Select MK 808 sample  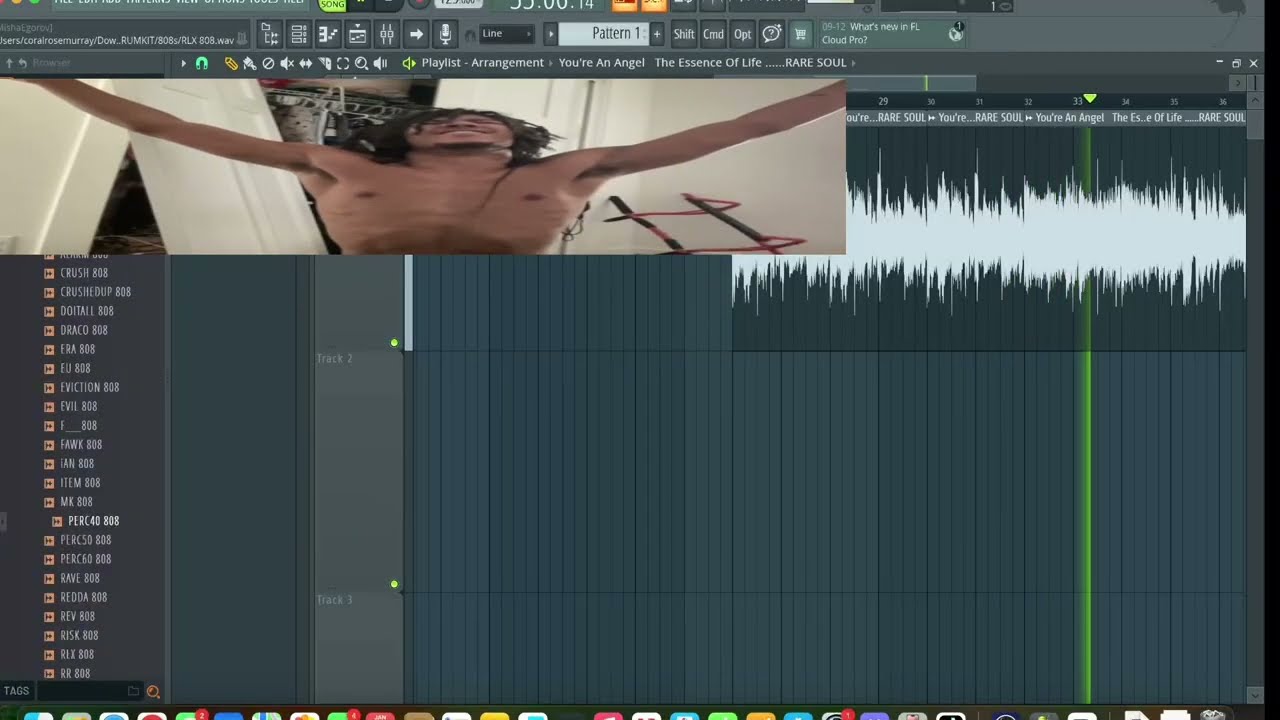76,502
